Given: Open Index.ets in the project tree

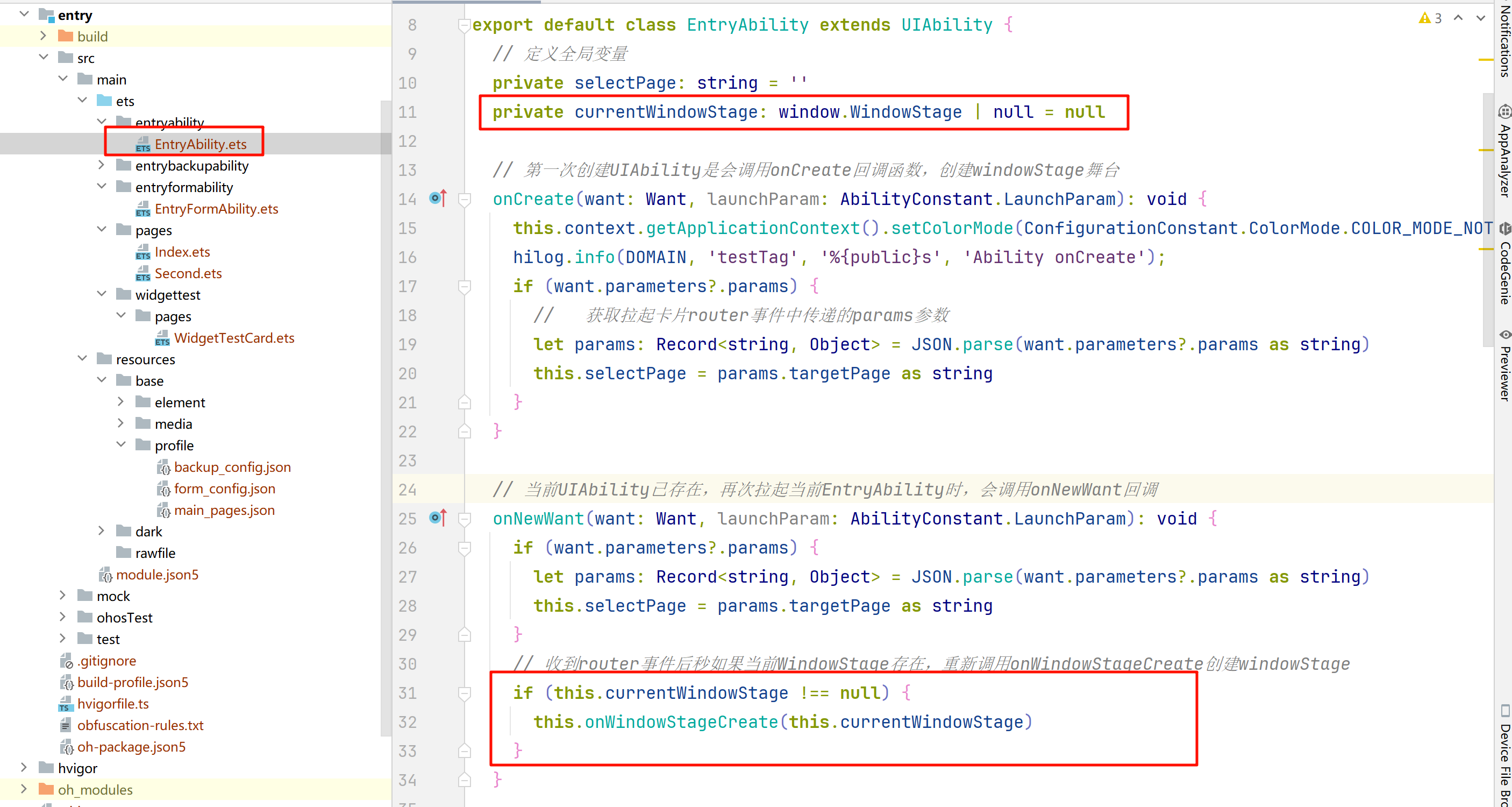Looking at the screenshot, I should [182, 252].
